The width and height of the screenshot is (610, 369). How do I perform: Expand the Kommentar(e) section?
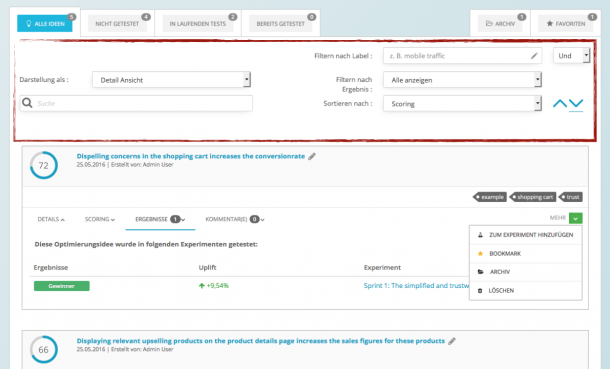point(235,219)
